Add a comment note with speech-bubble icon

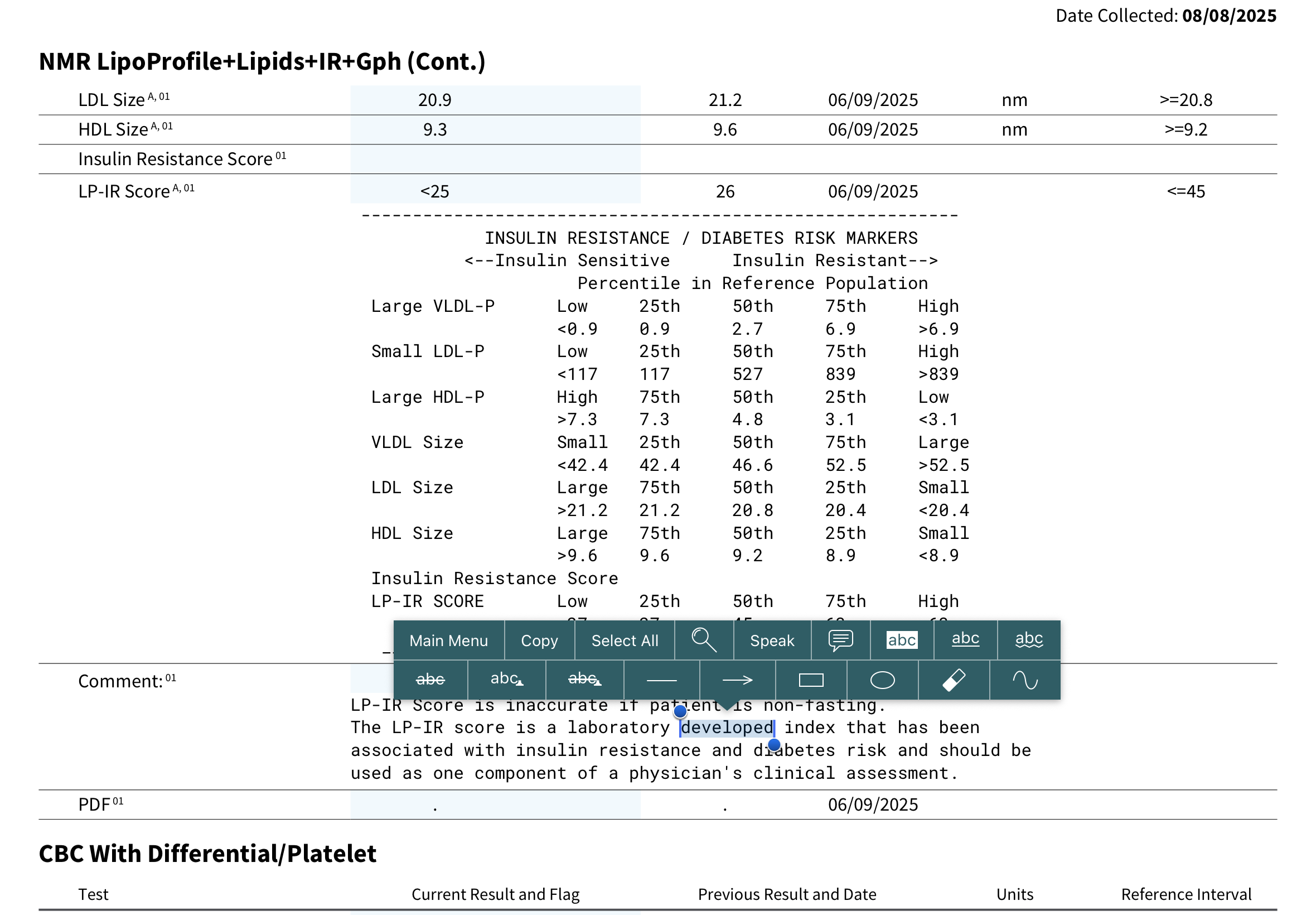click(x=840, y=640)
